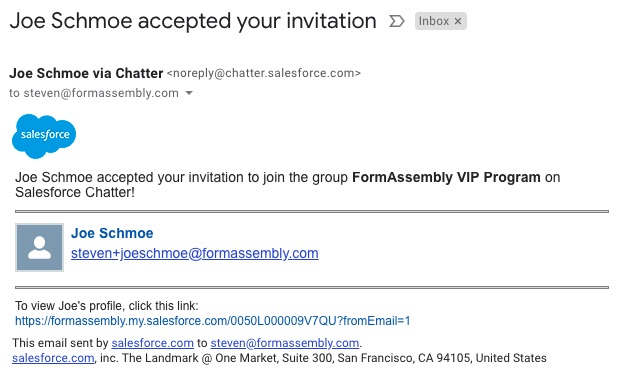Image resolution: width=622 pixels, height=374 pixels.
Task: Click the importance marker icon beside subject
Action: pyautogui.click(x=396, y=21)
